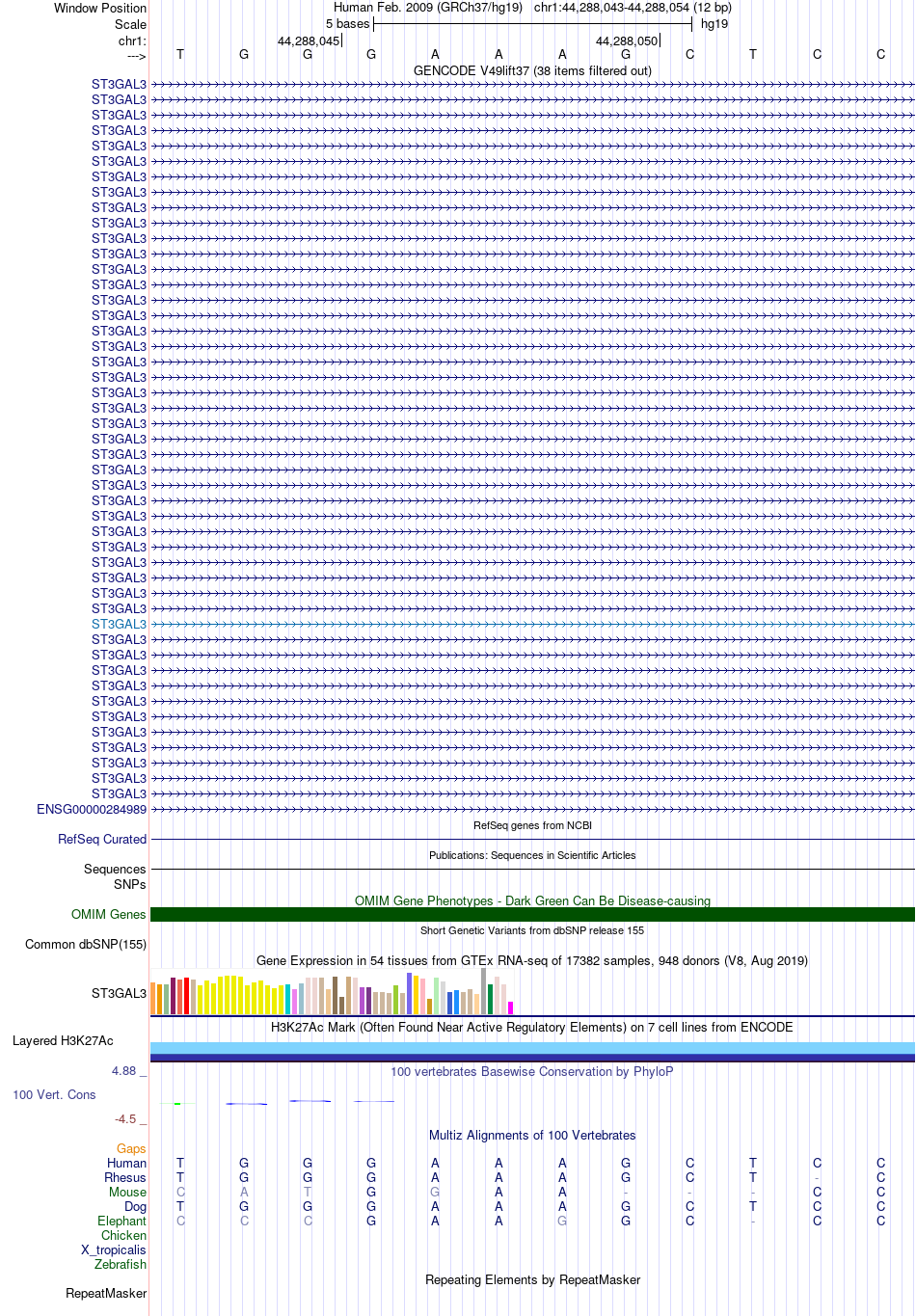Click the 4.88 upper PhyloP scale value
This screenshot has height=1316, width=916.
point(123,1071)
